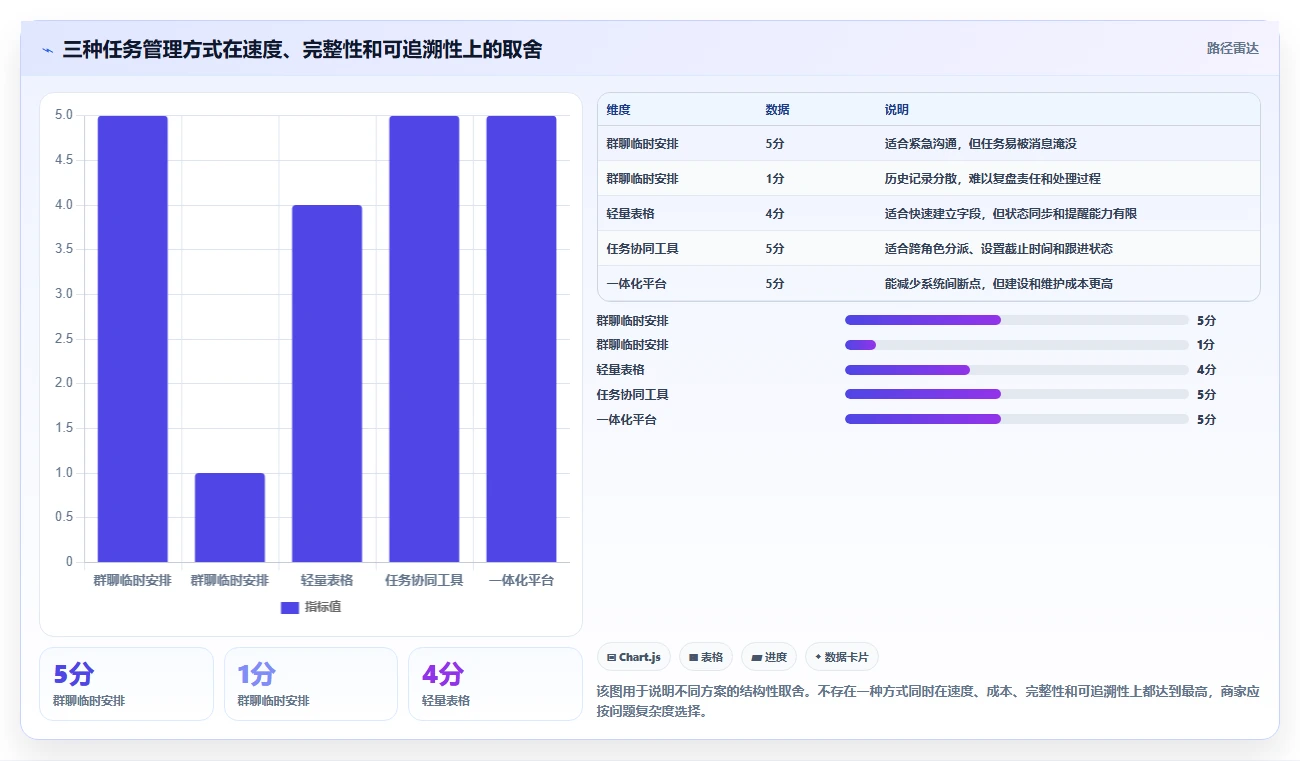Click the 1分 cell in the table
1300x761 pixels.
click(x=775, y=179)
